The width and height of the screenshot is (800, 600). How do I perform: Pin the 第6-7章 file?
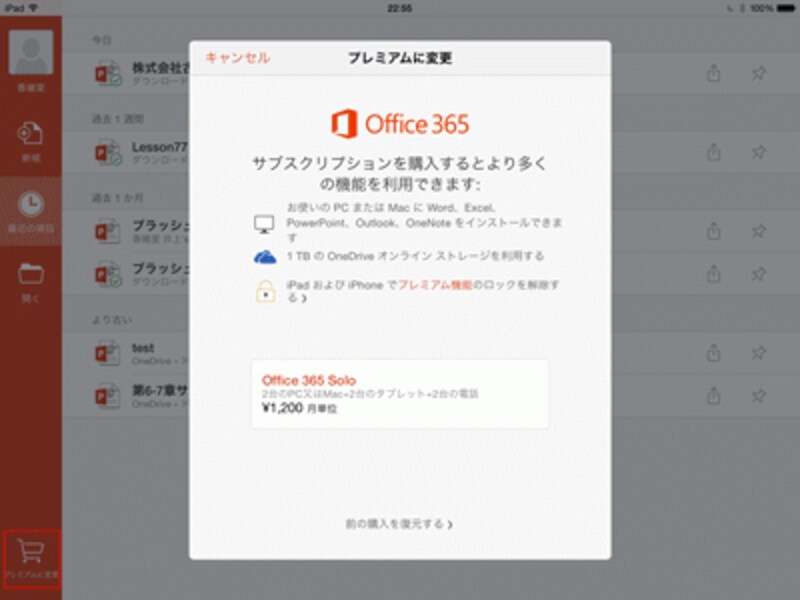(759, 395)
